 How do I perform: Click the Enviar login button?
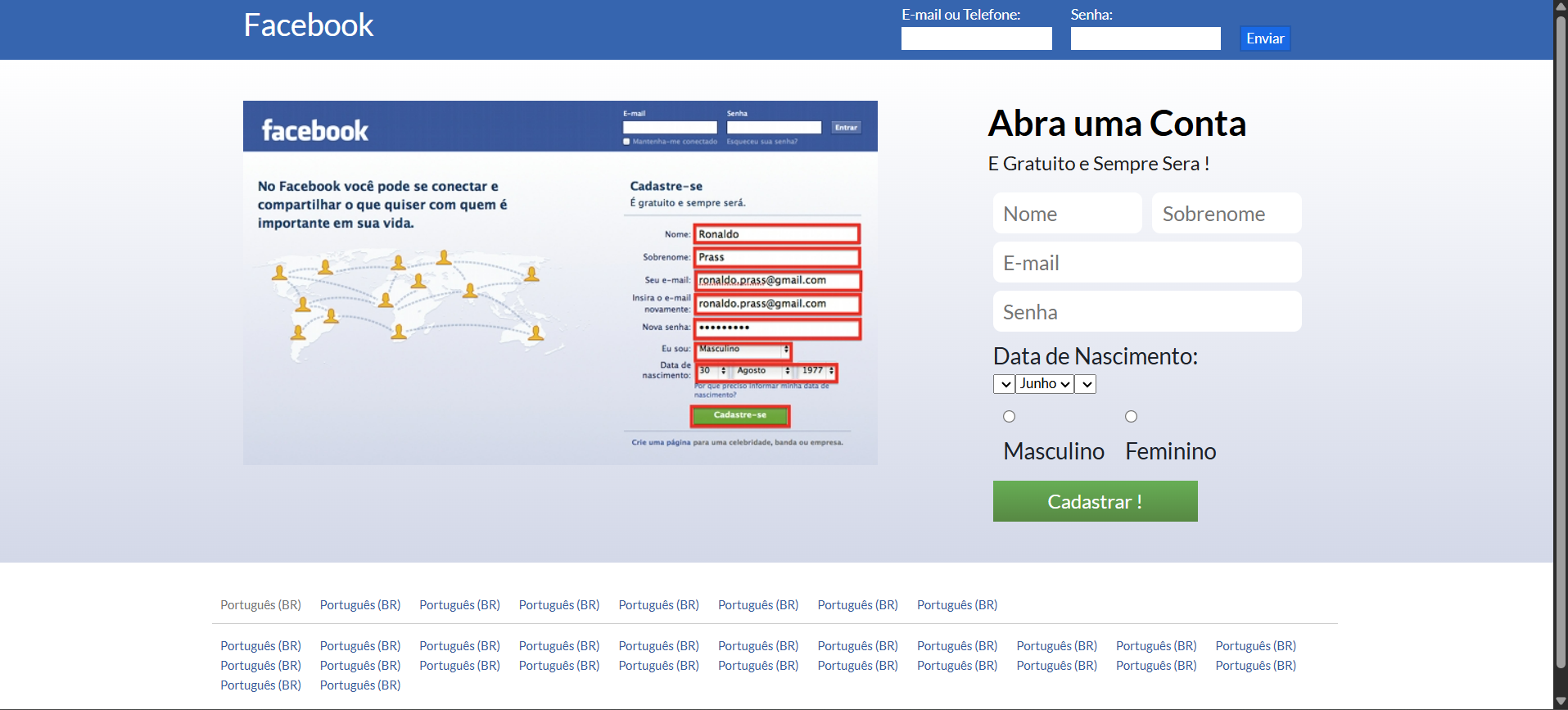1265,38
